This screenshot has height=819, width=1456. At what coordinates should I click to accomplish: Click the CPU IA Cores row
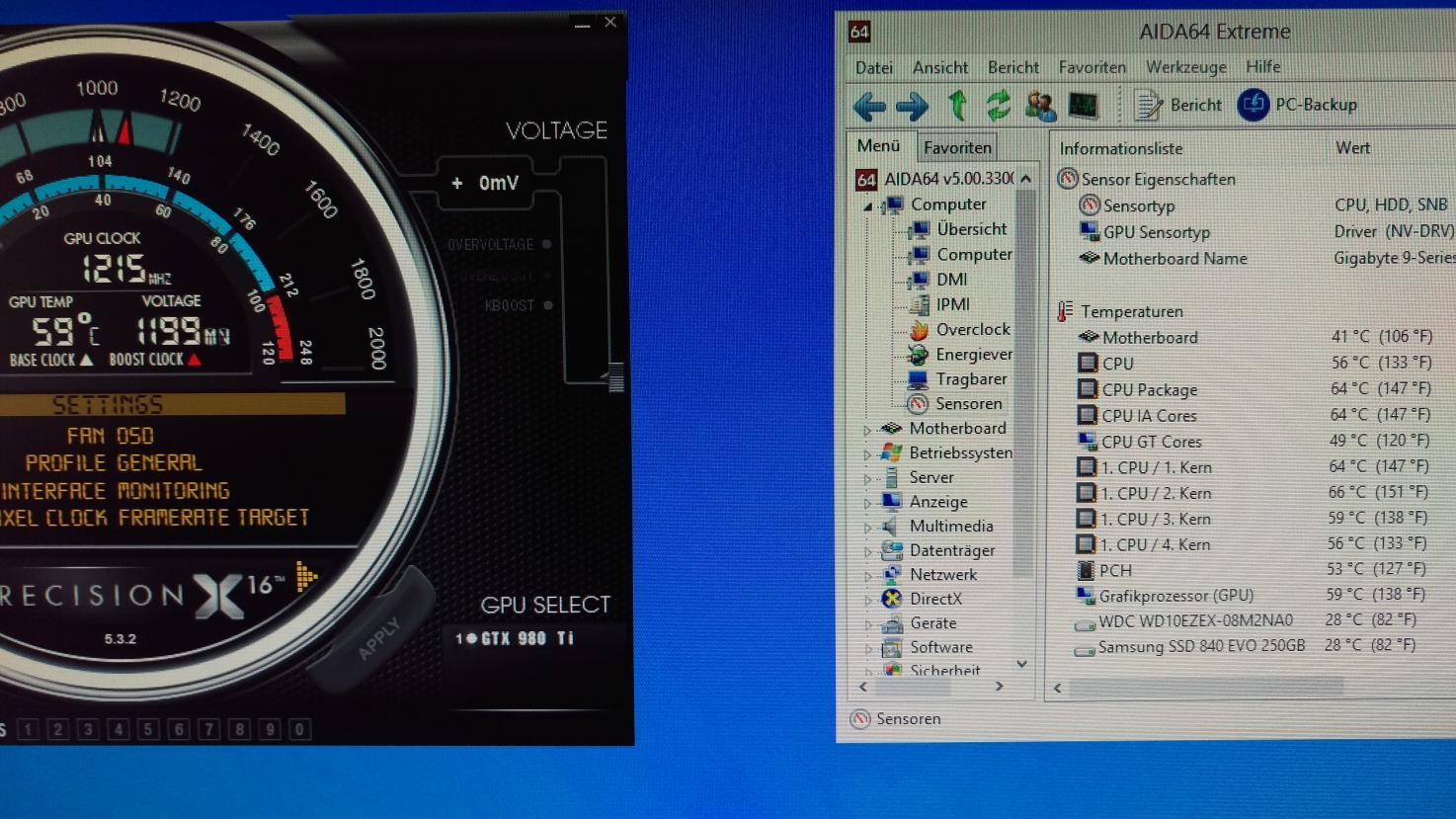click(1254, 415)
